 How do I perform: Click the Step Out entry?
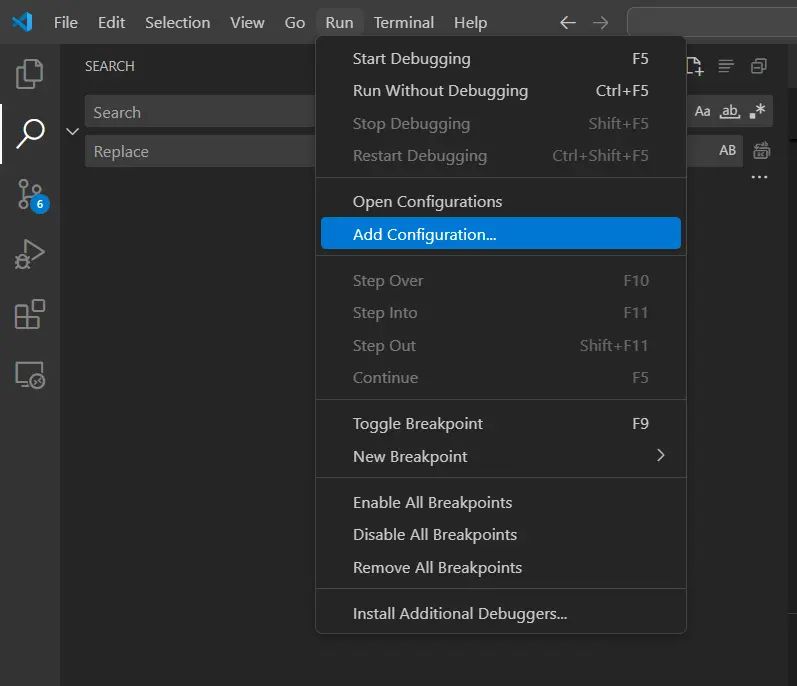501,346
